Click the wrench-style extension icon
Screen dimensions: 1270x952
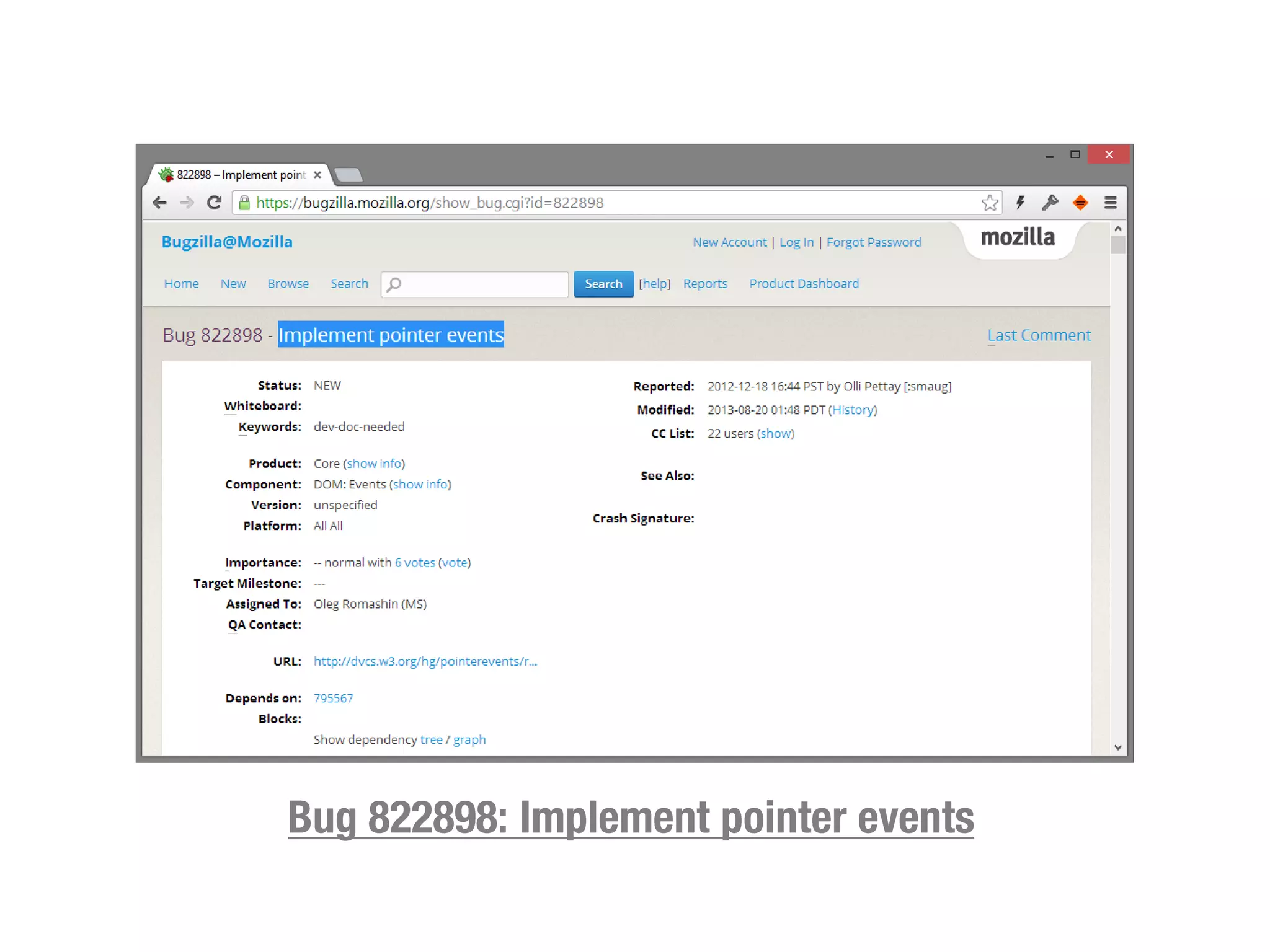pos(1050,203)
